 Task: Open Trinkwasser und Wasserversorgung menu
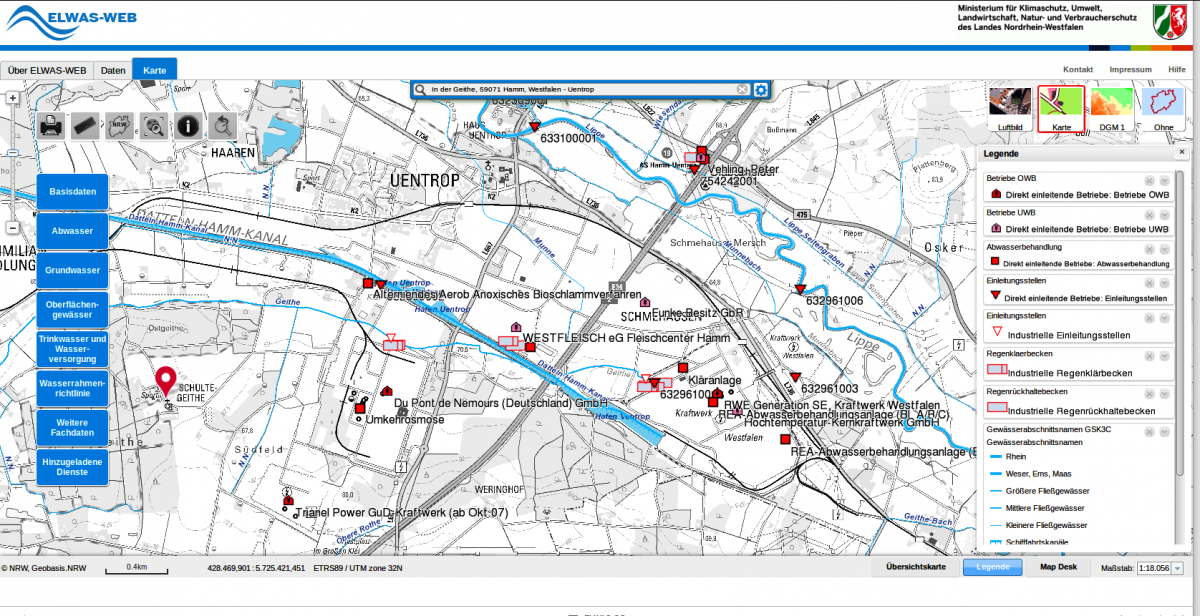(x=73, y=349)
